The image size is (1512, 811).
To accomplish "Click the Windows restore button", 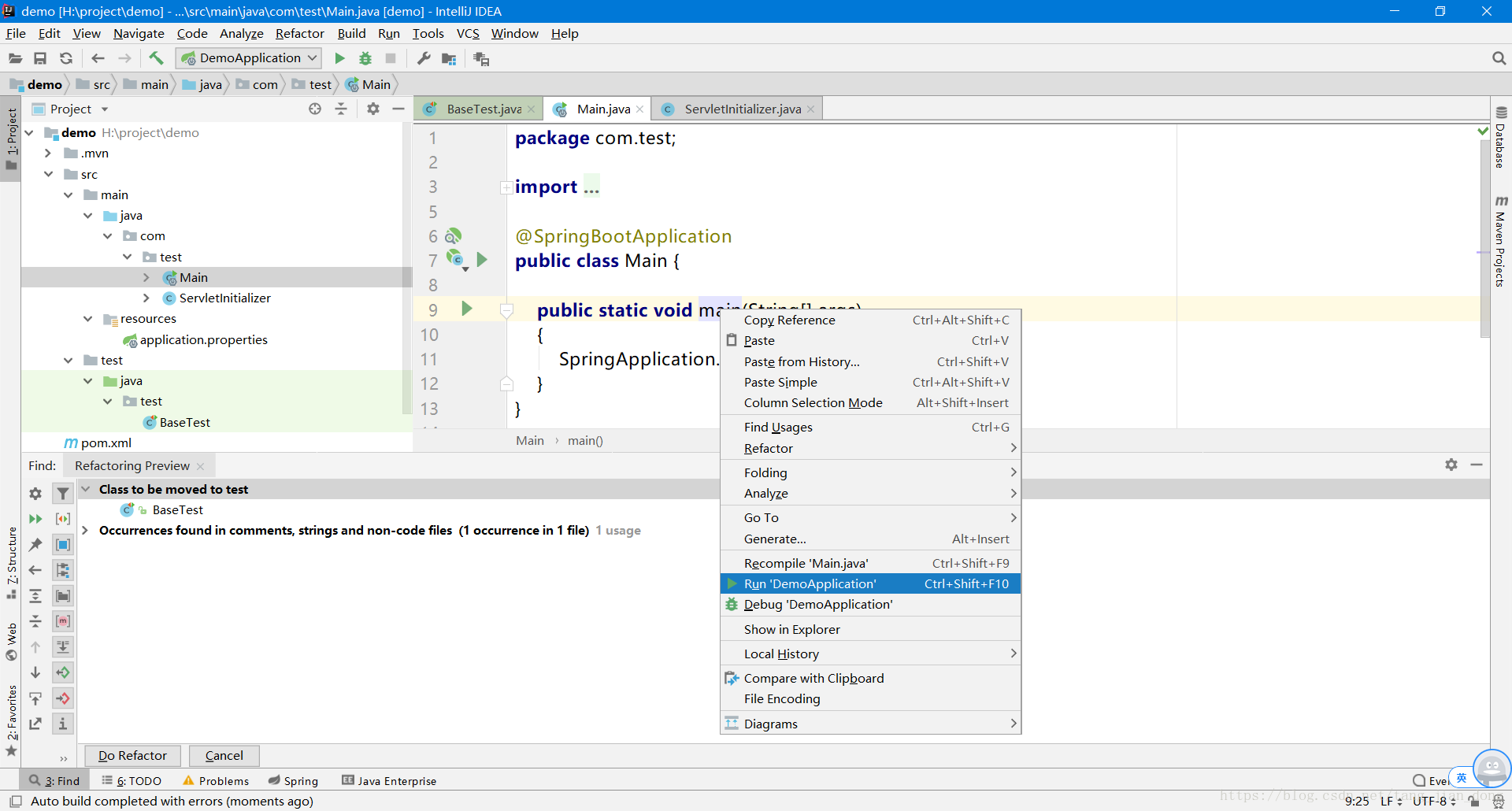I will (1440, 11).
